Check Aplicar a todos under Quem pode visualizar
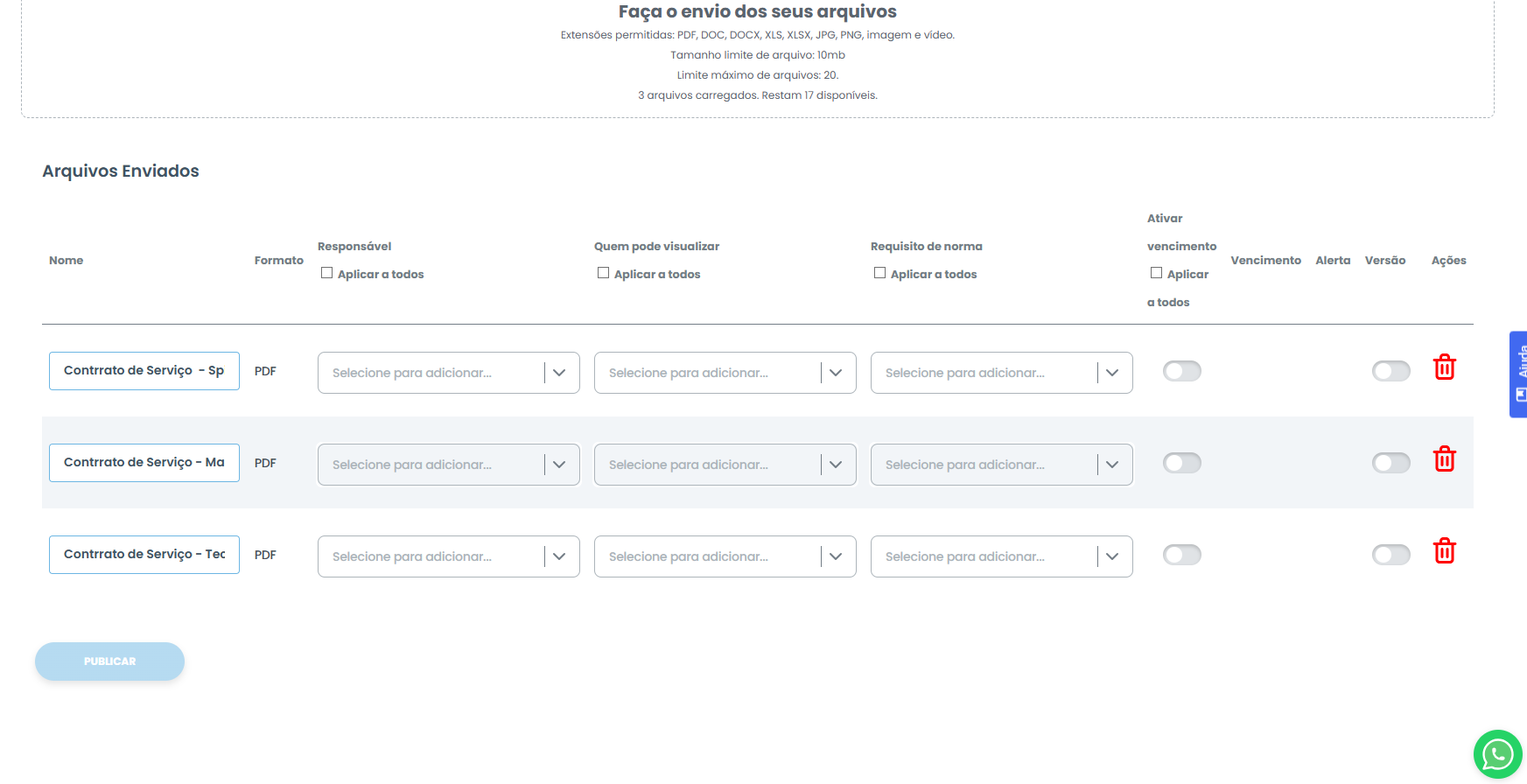This screenshot has height=784, width=1527. [603, 273]
